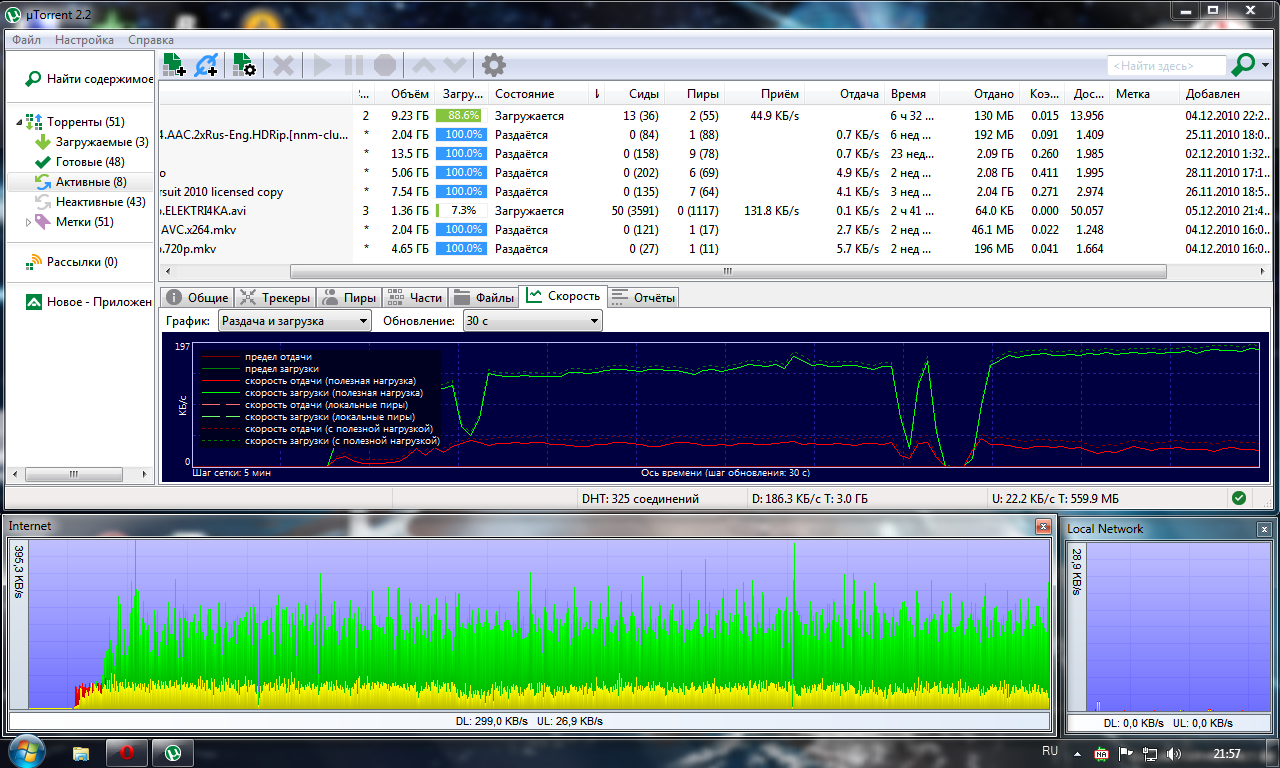Show Неактивные (43) torrents
The image size is (1280, 768).
tap(100, 202)
